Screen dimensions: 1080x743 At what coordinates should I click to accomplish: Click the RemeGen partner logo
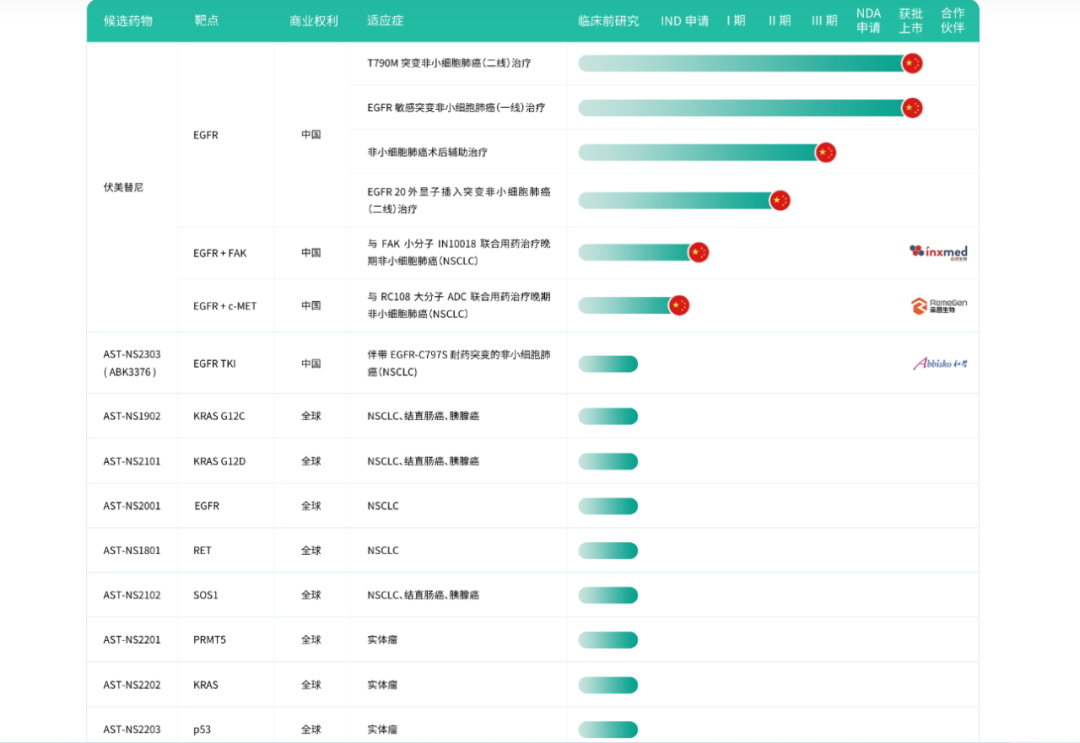coord(938,305)
